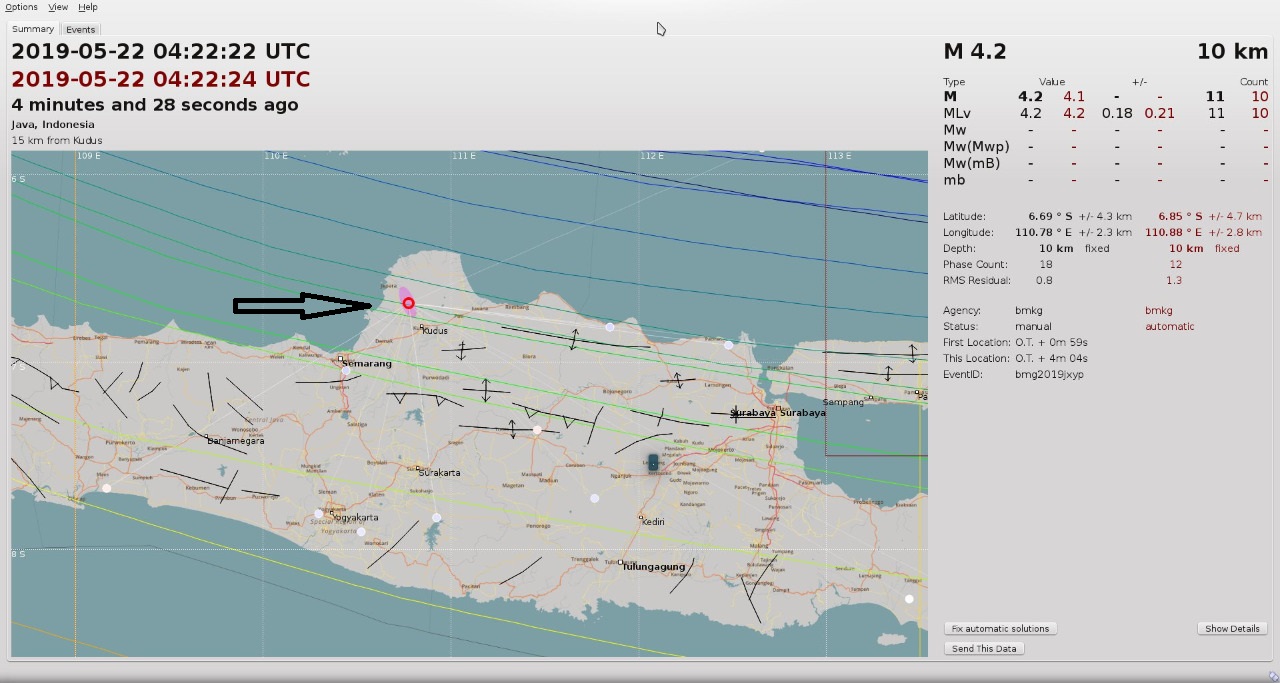This screenshot has width=1280, height=683.
Task: Select the Kediri city label on map
Action: [x=653, y=522]
